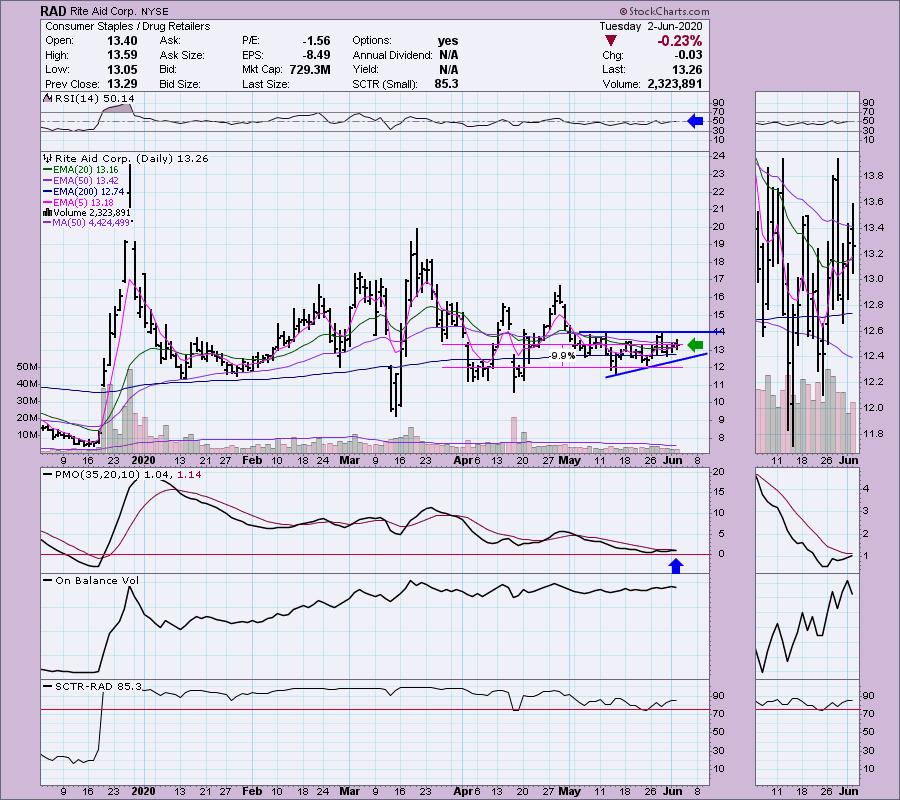The image size is (900, 800).
Task: Click the EPS value -8.49
Action: (x=316, y=55)
